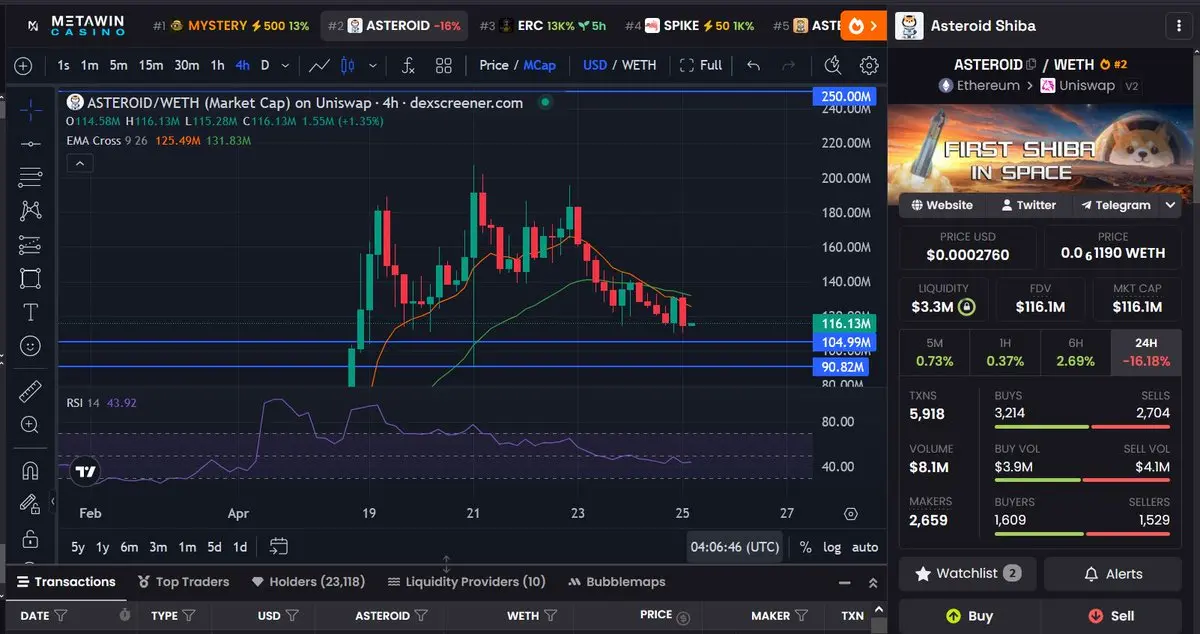Viewport: 1200px width, 634px height.
Task: Undo the last chart action
Action: pyautogui.click(x=753, y=66)
